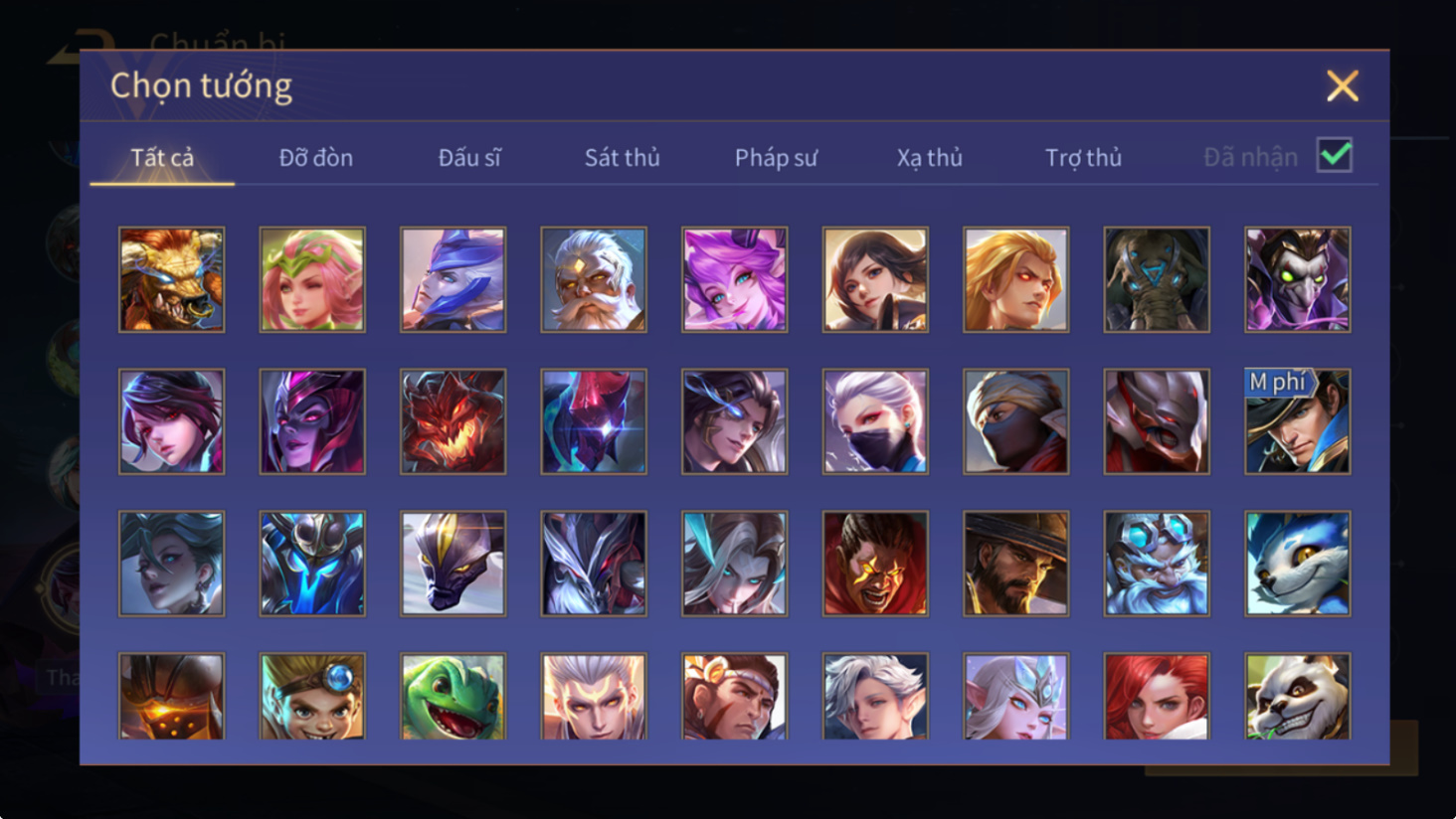Filter heroes by Pháp sư tab
The image size is (1456, 819).
tap(776, 157)
